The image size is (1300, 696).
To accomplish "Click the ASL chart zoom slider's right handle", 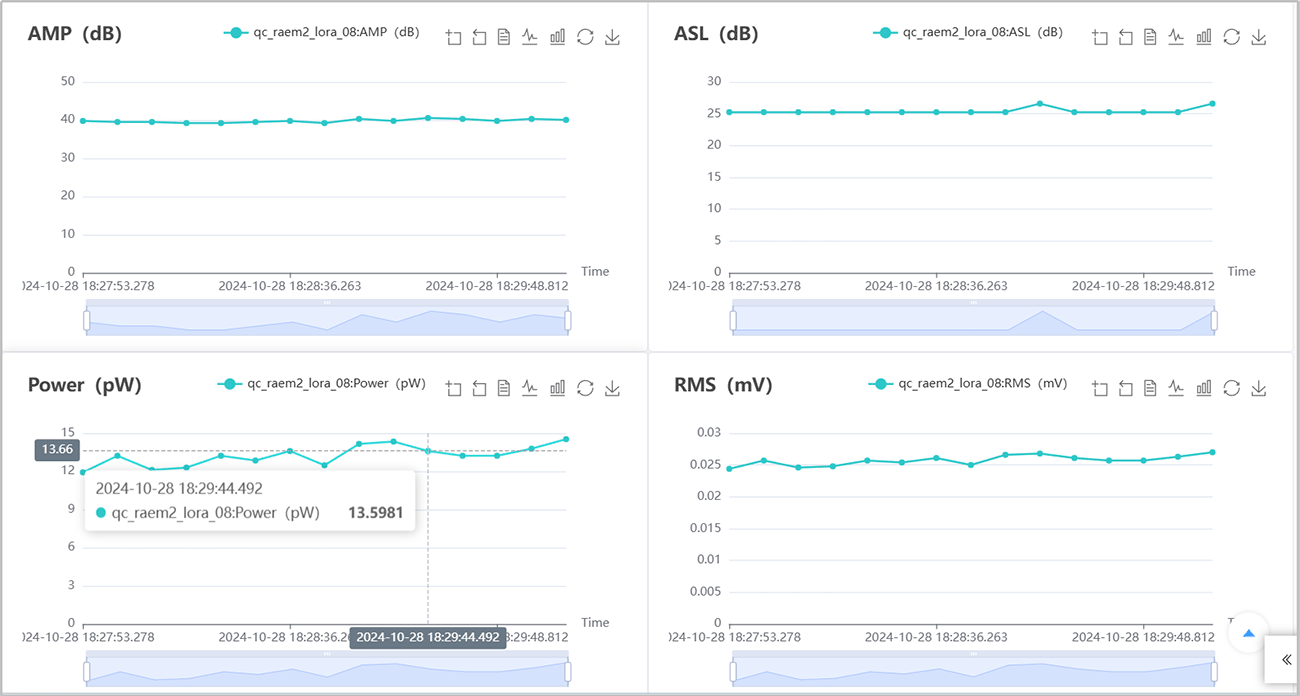I will (x=1214, y=320).
